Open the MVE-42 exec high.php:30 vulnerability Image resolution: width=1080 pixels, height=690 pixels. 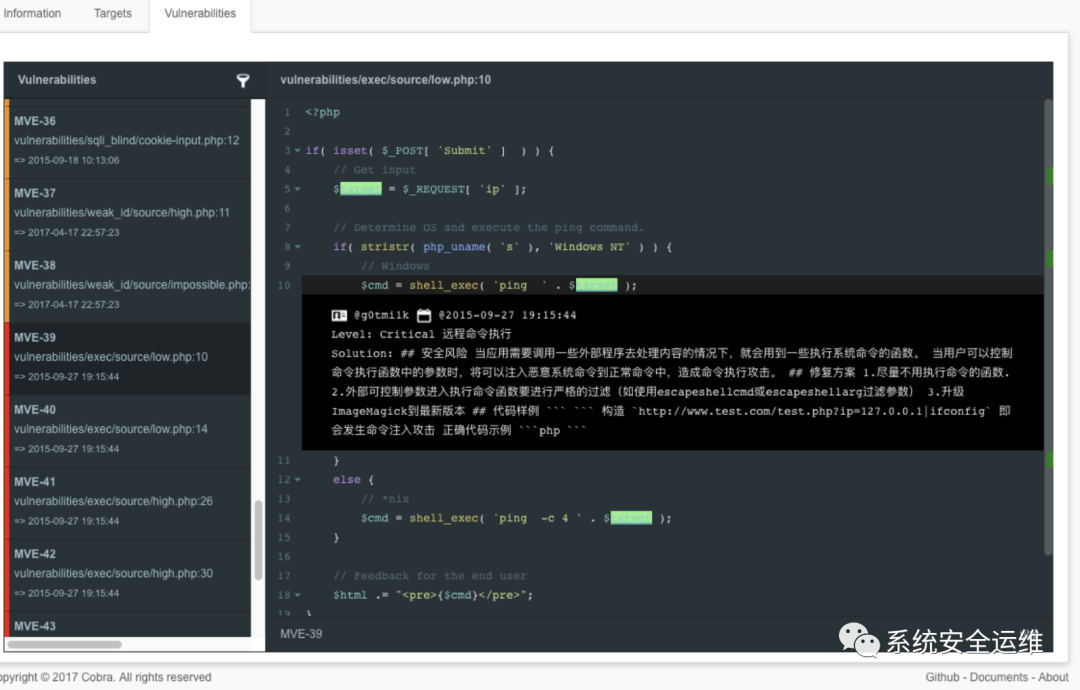point(128,574)
